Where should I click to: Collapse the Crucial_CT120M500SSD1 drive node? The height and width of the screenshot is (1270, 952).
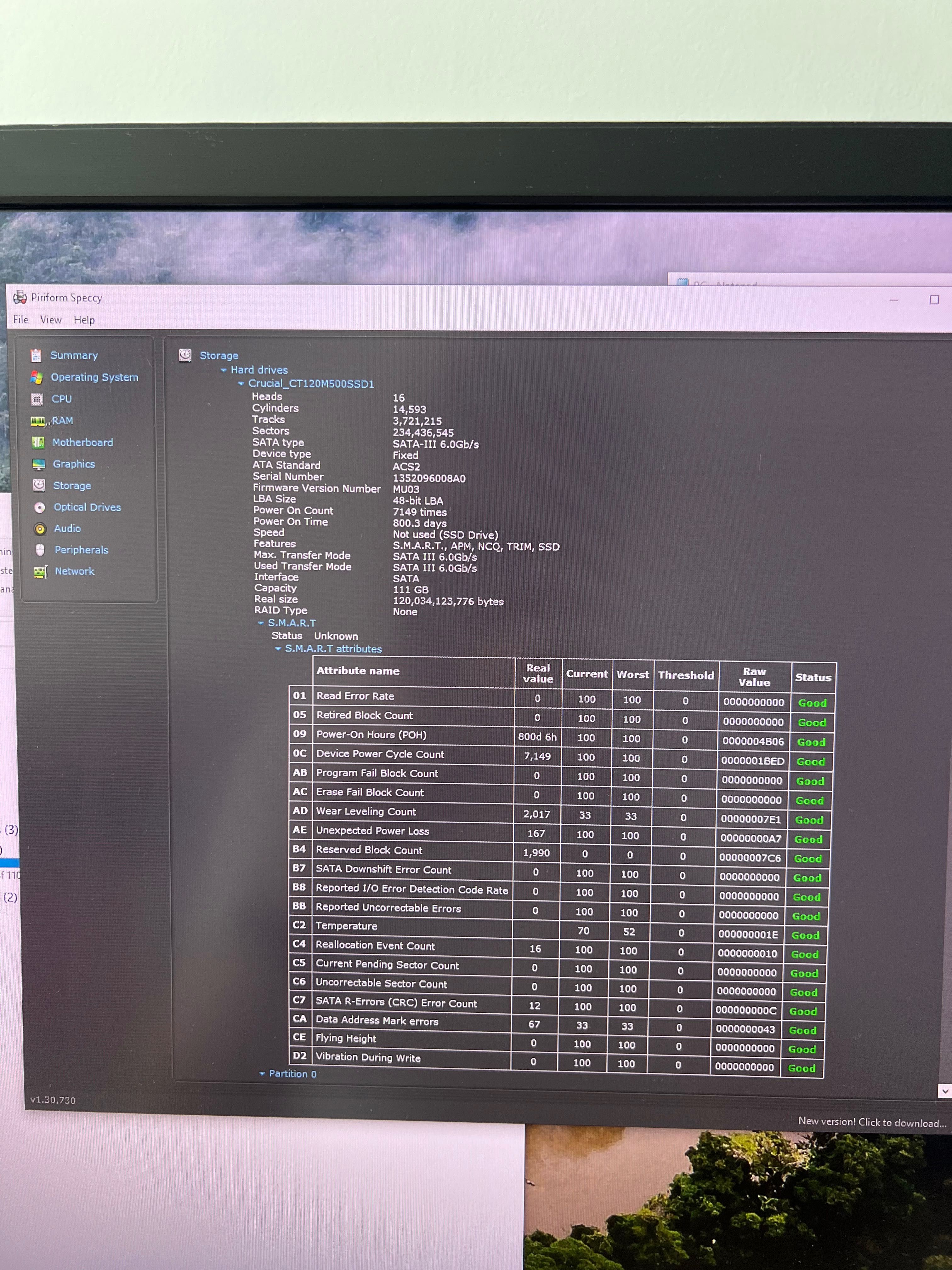point(241,384)
